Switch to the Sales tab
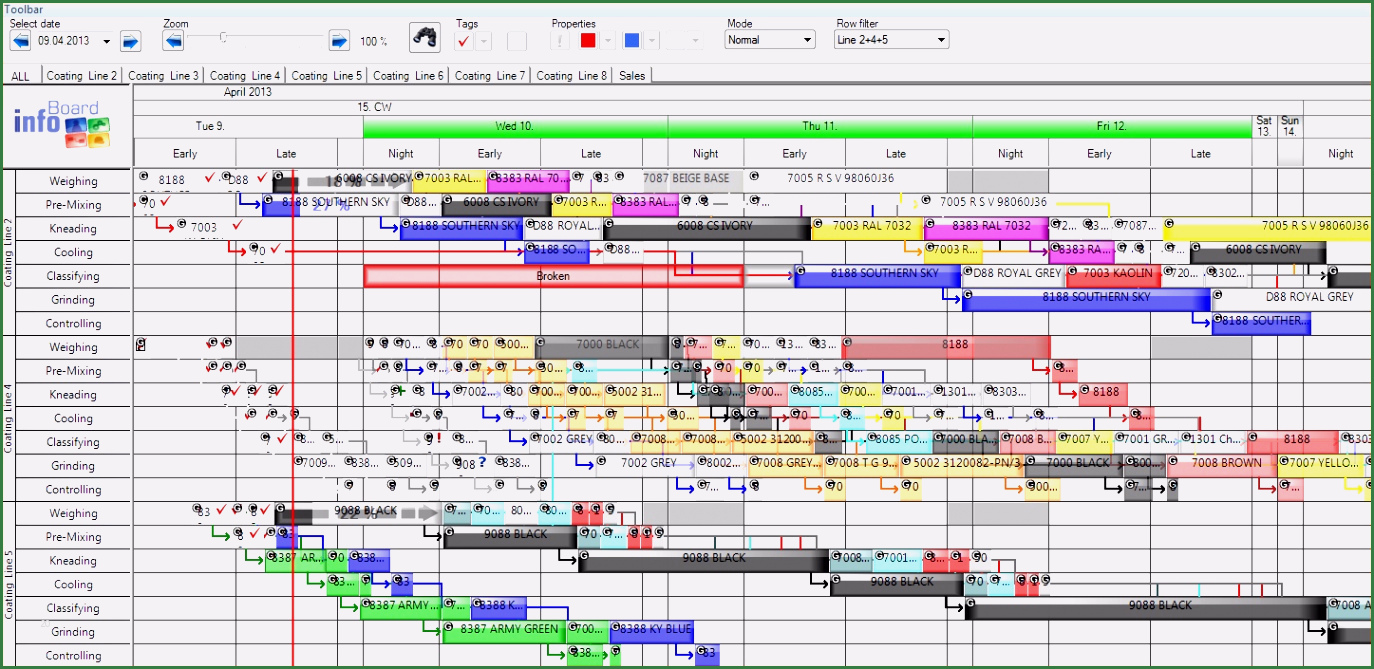 coord(632,75)
